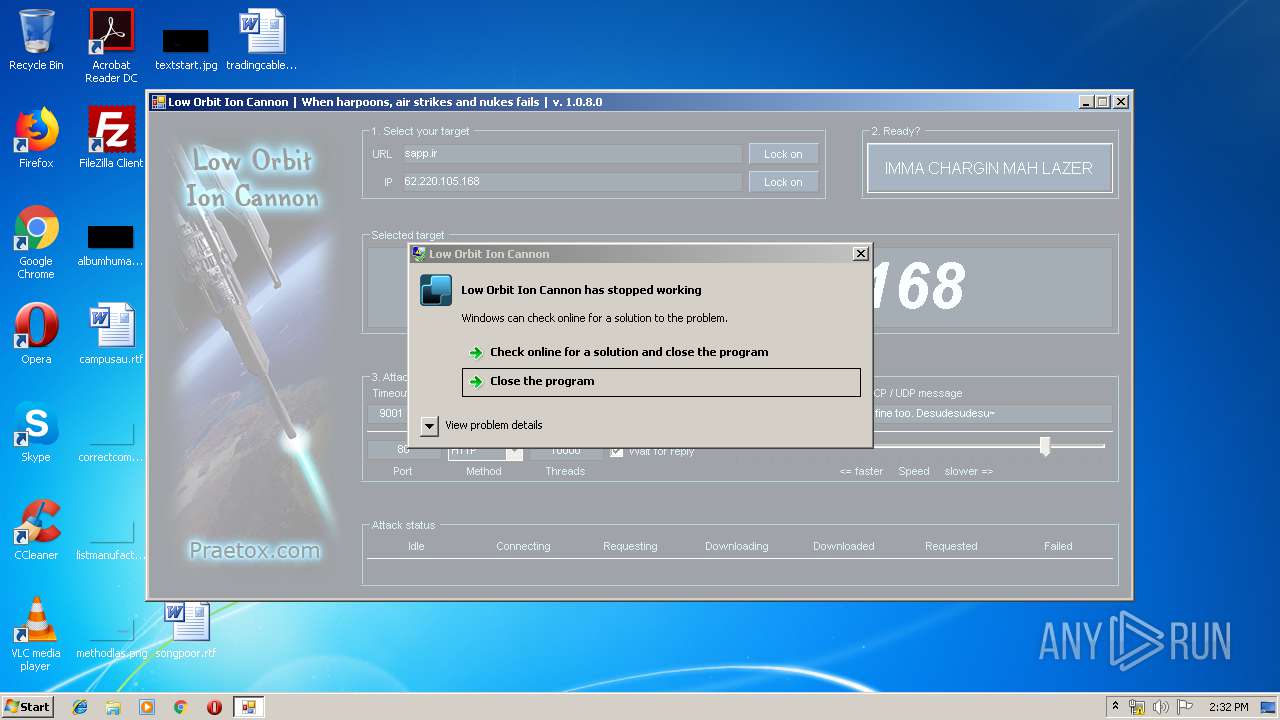Show hidden tray icons arrow

pyautogui.click(x=1115, y=707)
